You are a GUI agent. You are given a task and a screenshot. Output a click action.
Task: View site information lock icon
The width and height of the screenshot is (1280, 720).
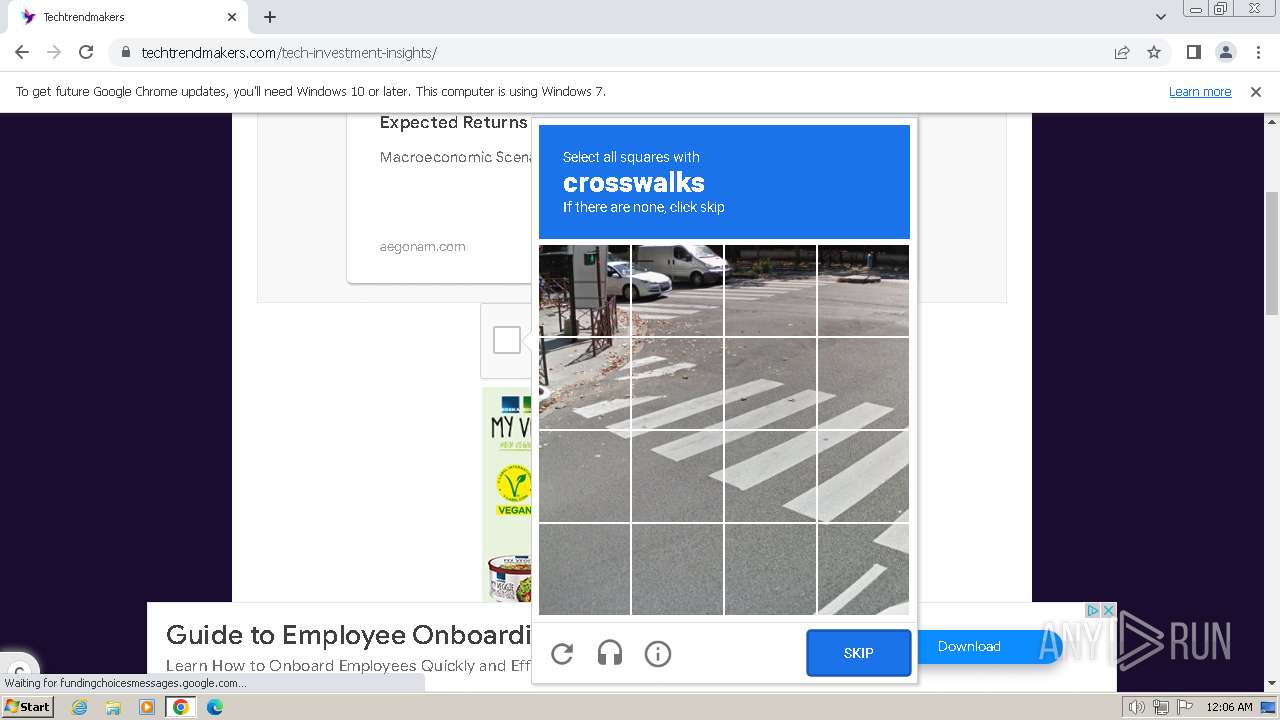tap(125, 52)
